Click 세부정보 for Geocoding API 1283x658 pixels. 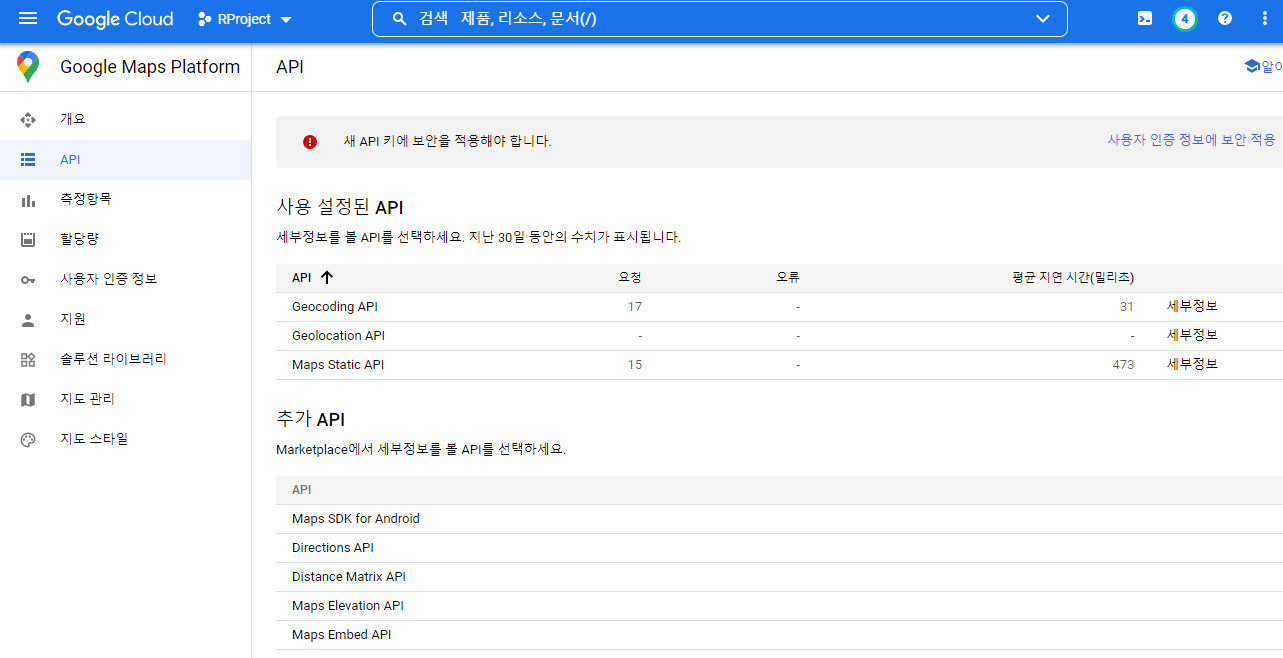pyautogui.click(x=1192, y=306)
